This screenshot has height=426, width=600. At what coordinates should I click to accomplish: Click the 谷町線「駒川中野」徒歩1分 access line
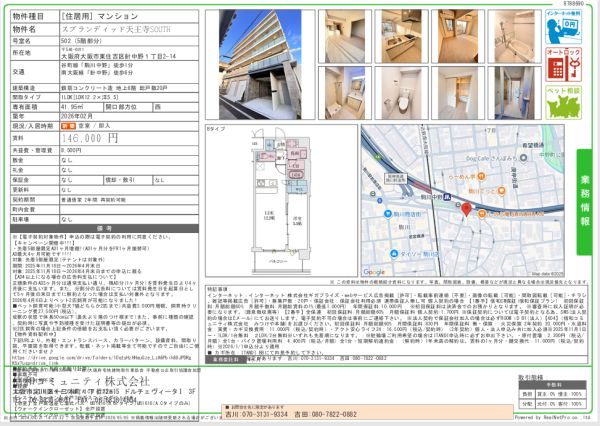click(x=97, y=65)
